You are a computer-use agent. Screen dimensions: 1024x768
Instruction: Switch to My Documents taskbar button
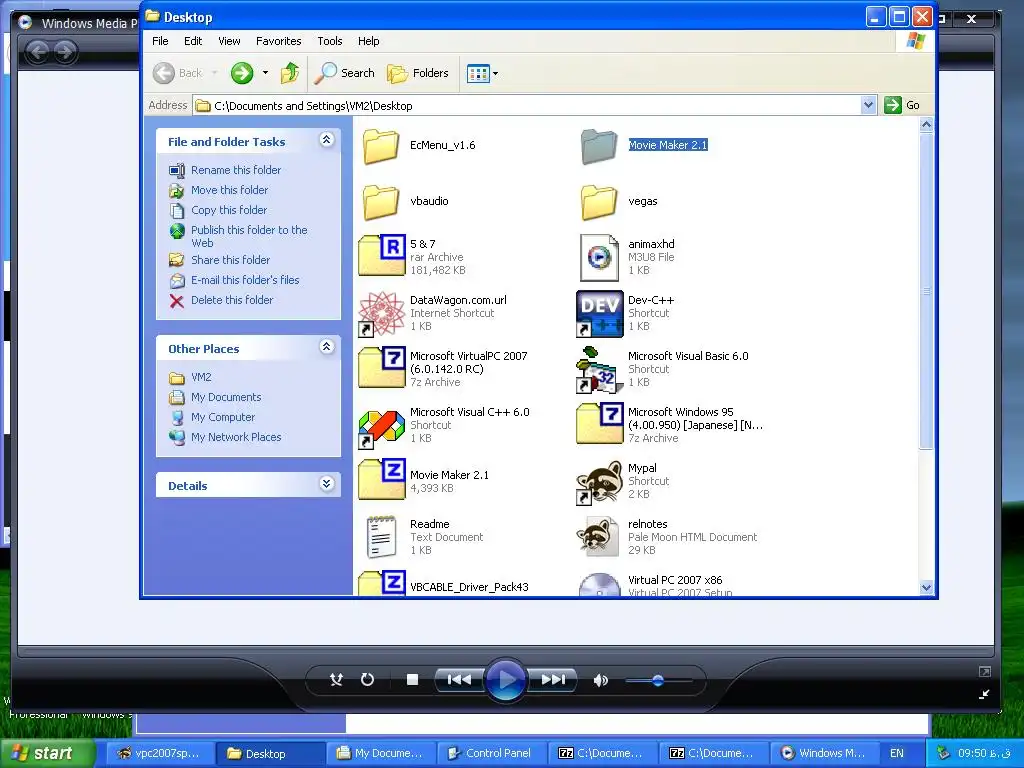coord(383,754)
